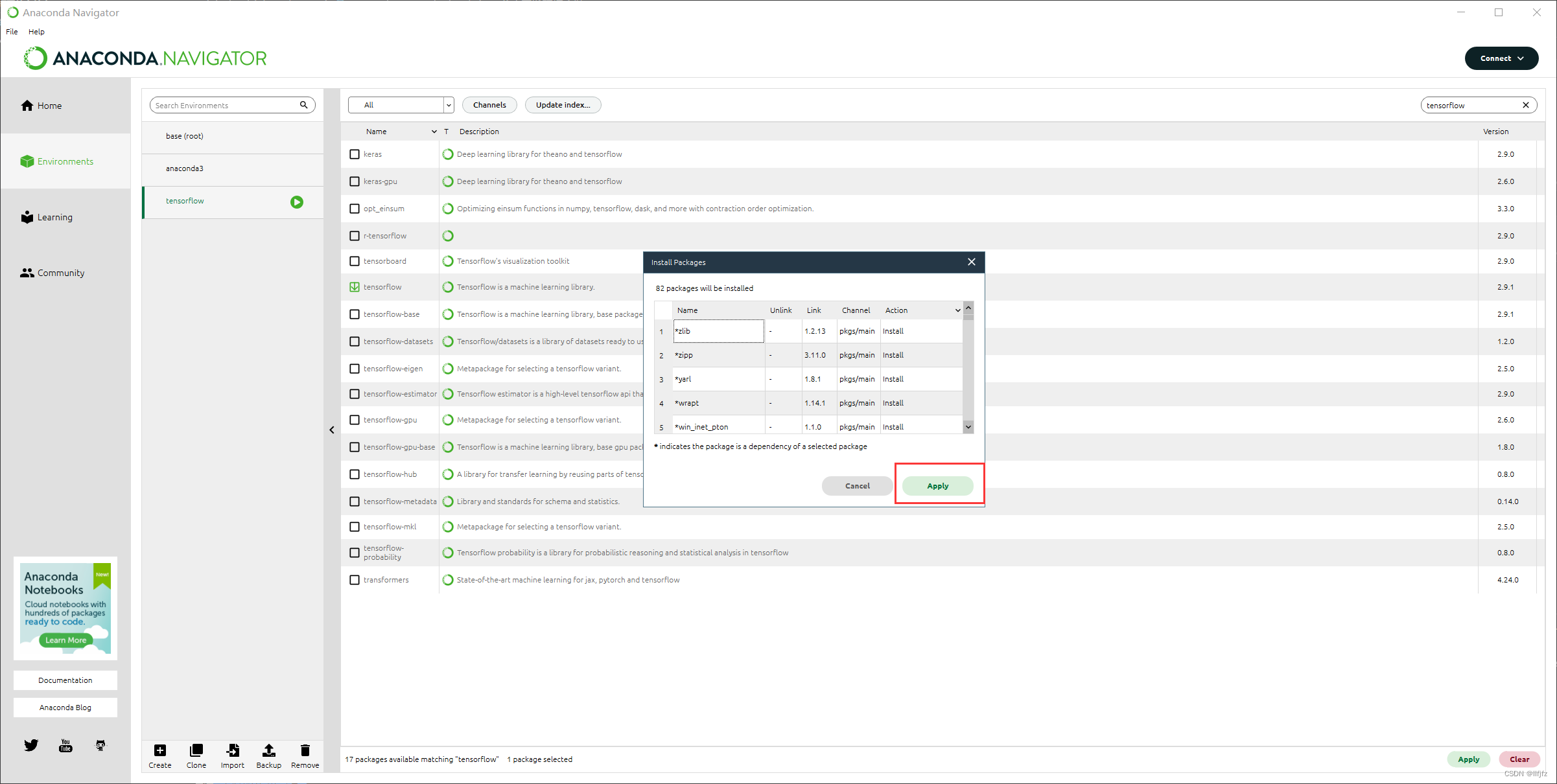Toggle the keras package checkbox

pyautogui.click(x=355, y=154)
